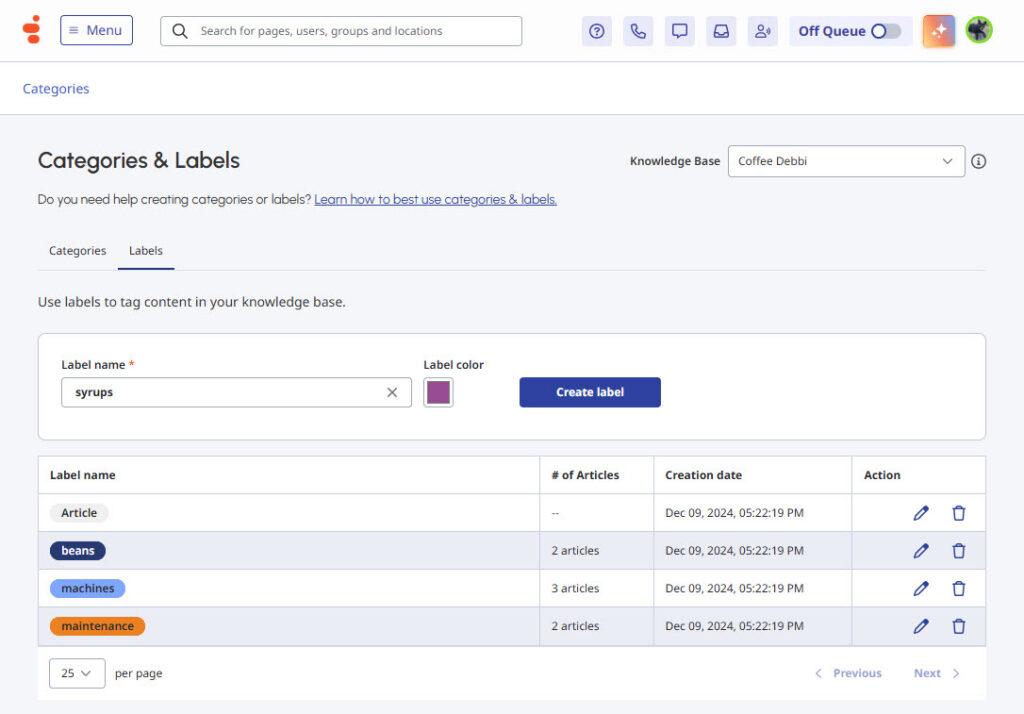Open the inbox tray icon

(x=721, y=31)
